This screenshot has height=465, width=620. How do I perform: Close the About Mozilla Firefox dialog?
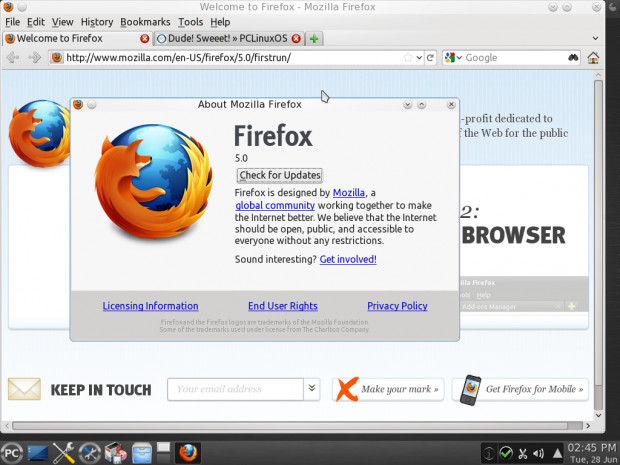[x=451, y=104]
